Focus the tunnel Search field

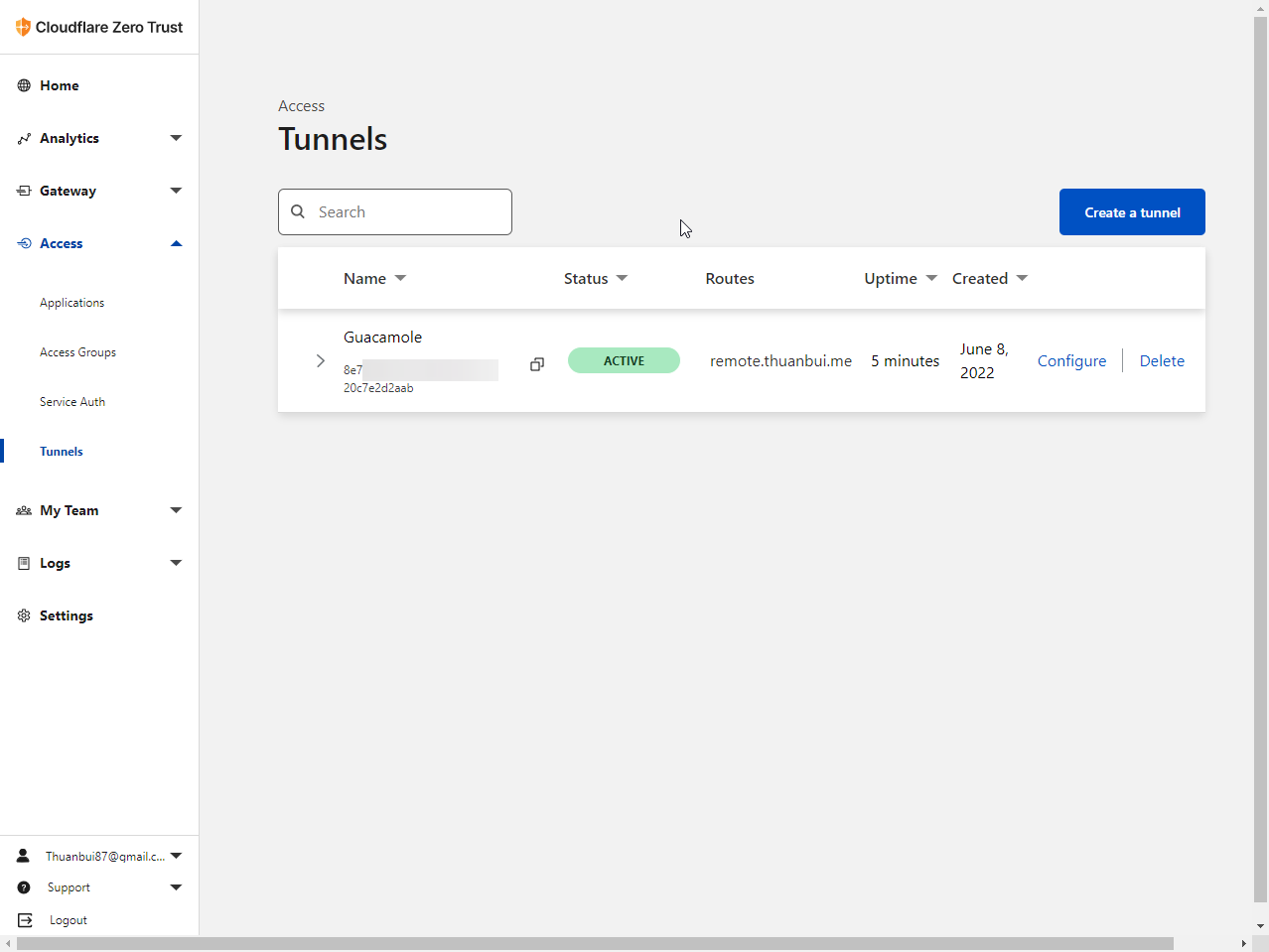pos(407,212)
